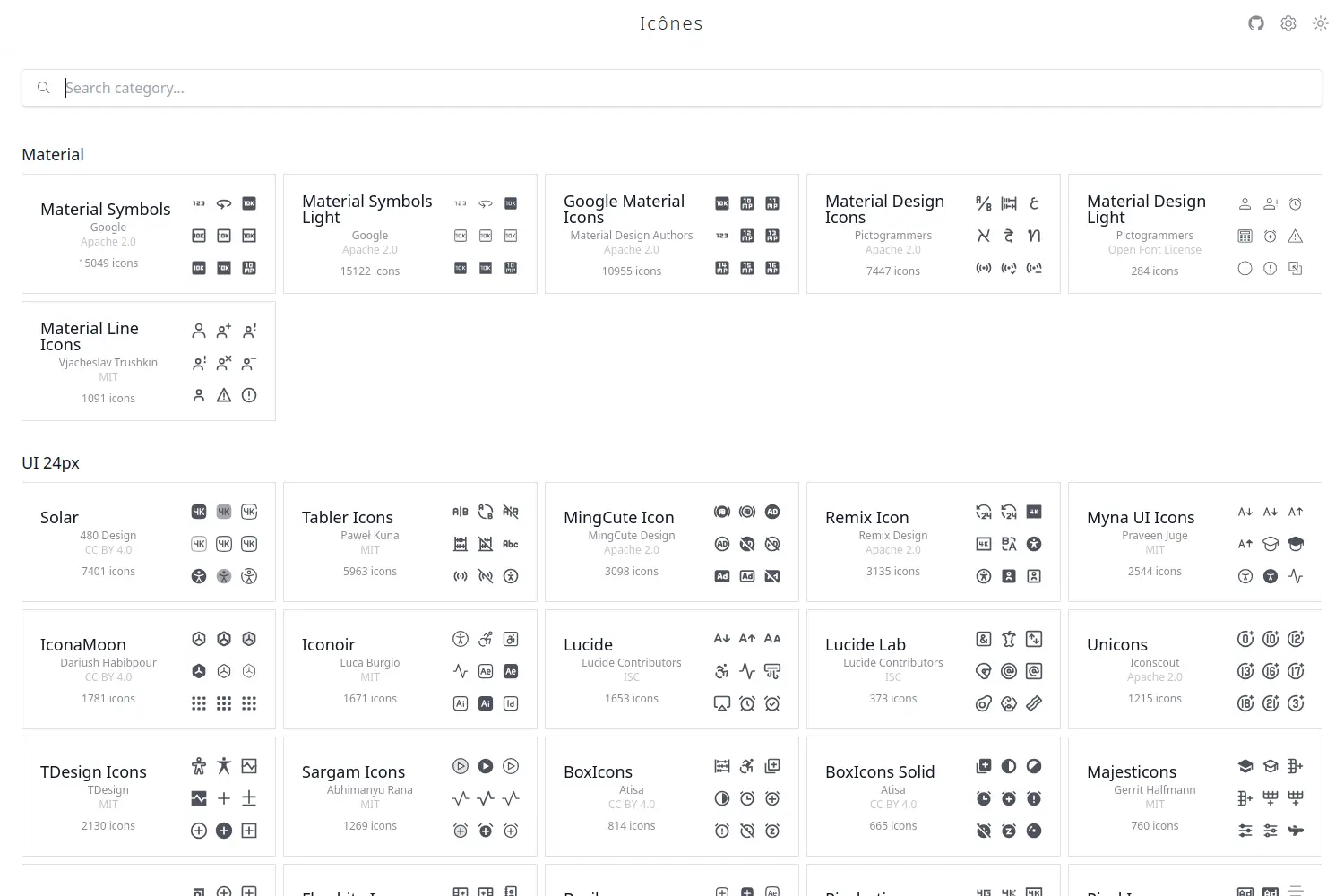Open the Unicons collection card
This screenshot has width=1344, height=896.
click(x=1195, y=669)
